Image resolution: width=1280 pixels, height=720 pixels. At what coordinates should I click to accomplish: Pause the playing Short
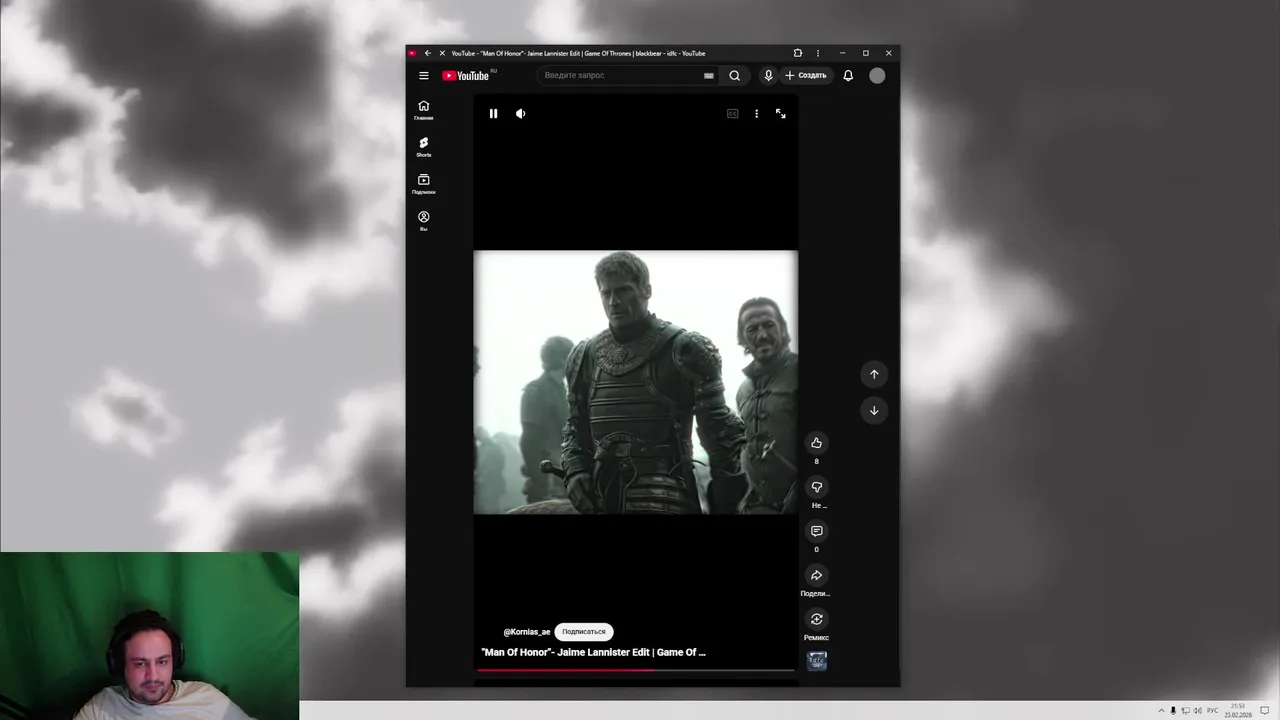[x=493, y=114]
